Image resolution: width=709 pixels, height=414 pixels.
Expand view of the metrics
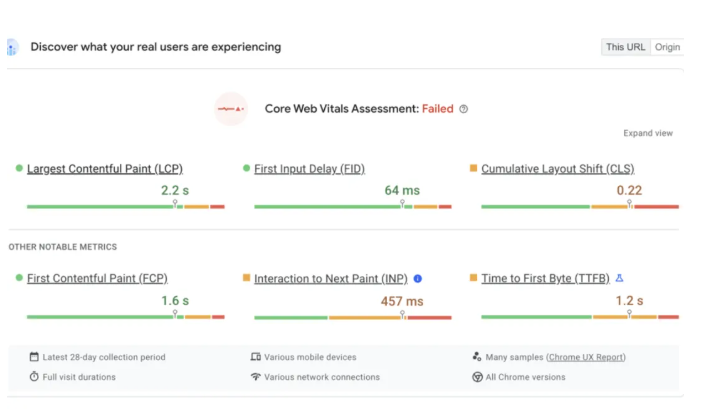click(x=648, y=133)
